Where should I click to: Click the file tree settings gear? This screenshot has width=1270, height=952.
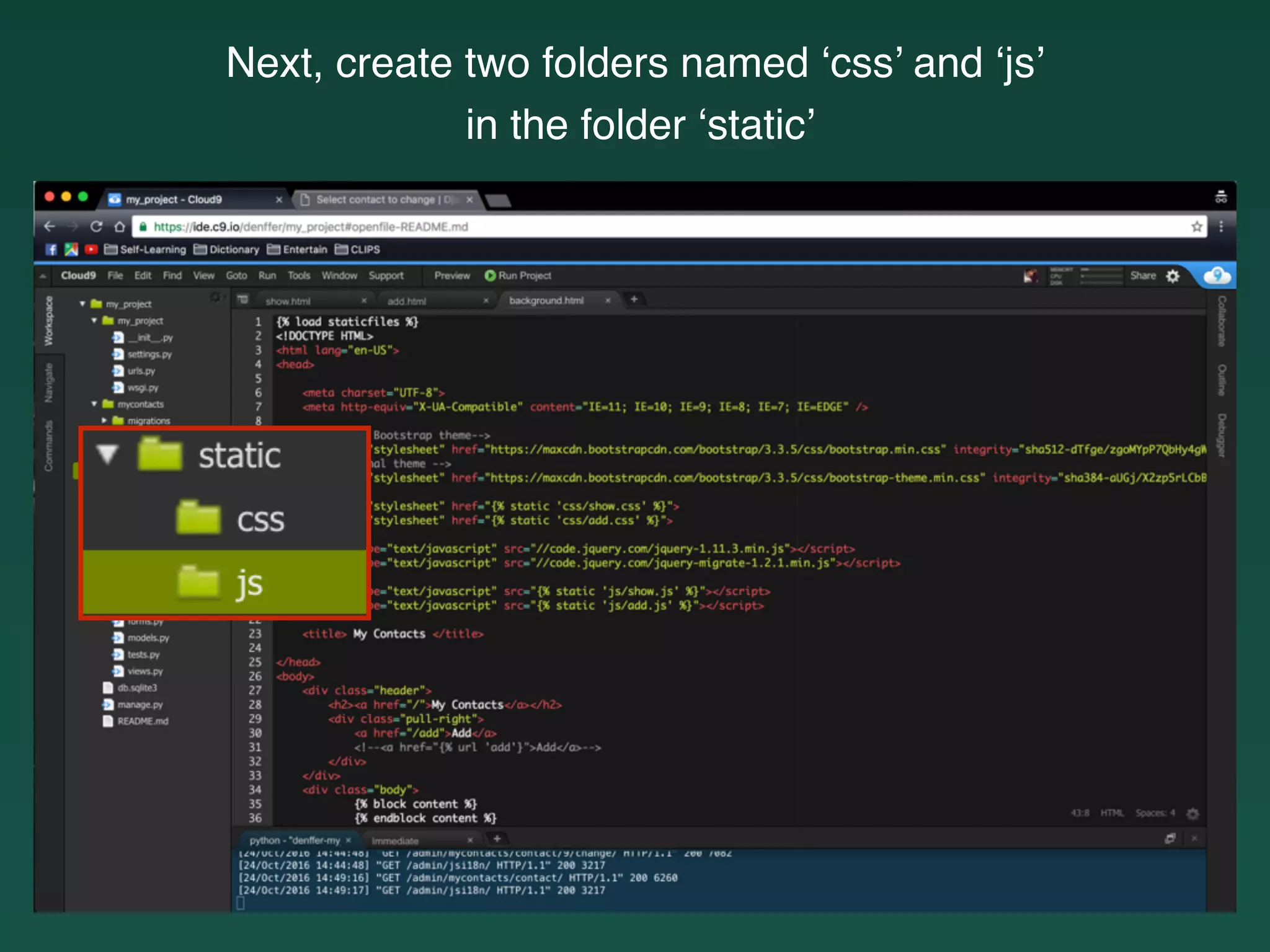pyautogui.click(x=215, y=298)
